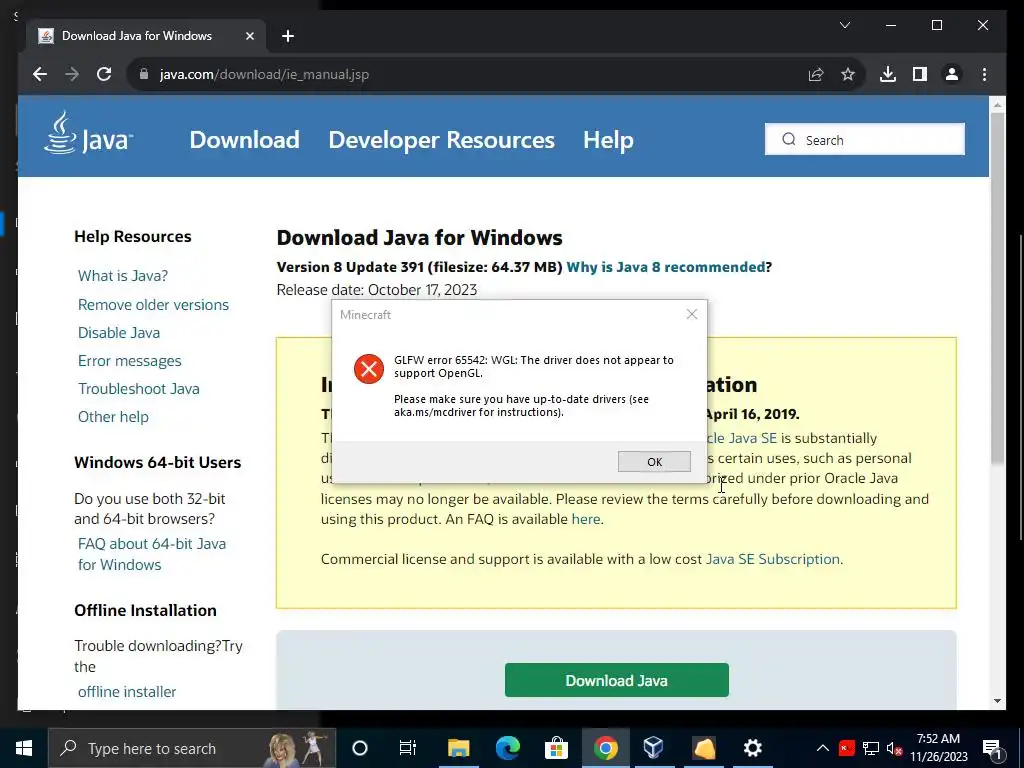This screenshot has height=768, width=1024.
Task: Open Disable Java link
Action: 119,332
